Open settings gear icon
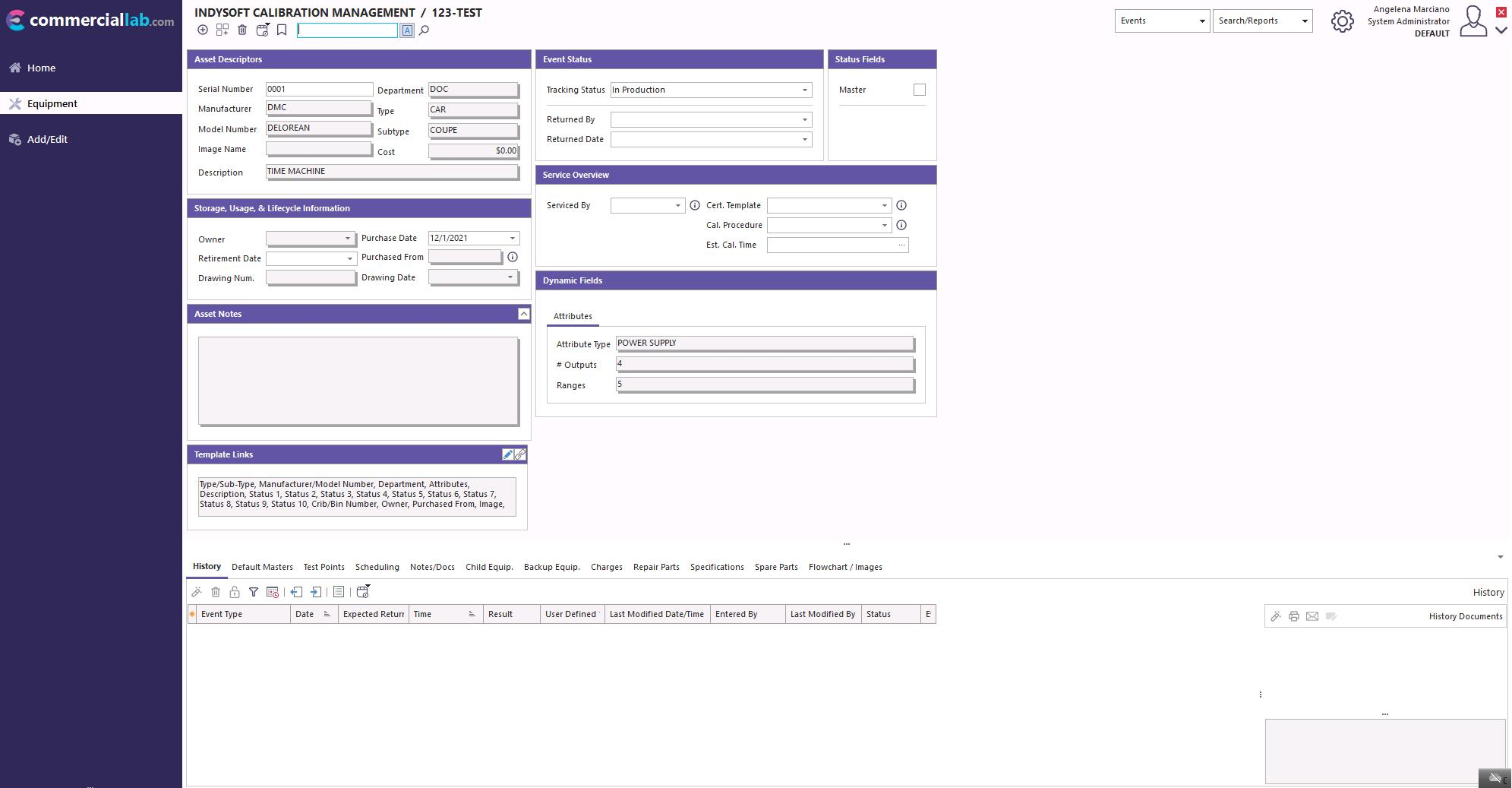Viewport: 1512px width, 788px height. pos(1342,21)
